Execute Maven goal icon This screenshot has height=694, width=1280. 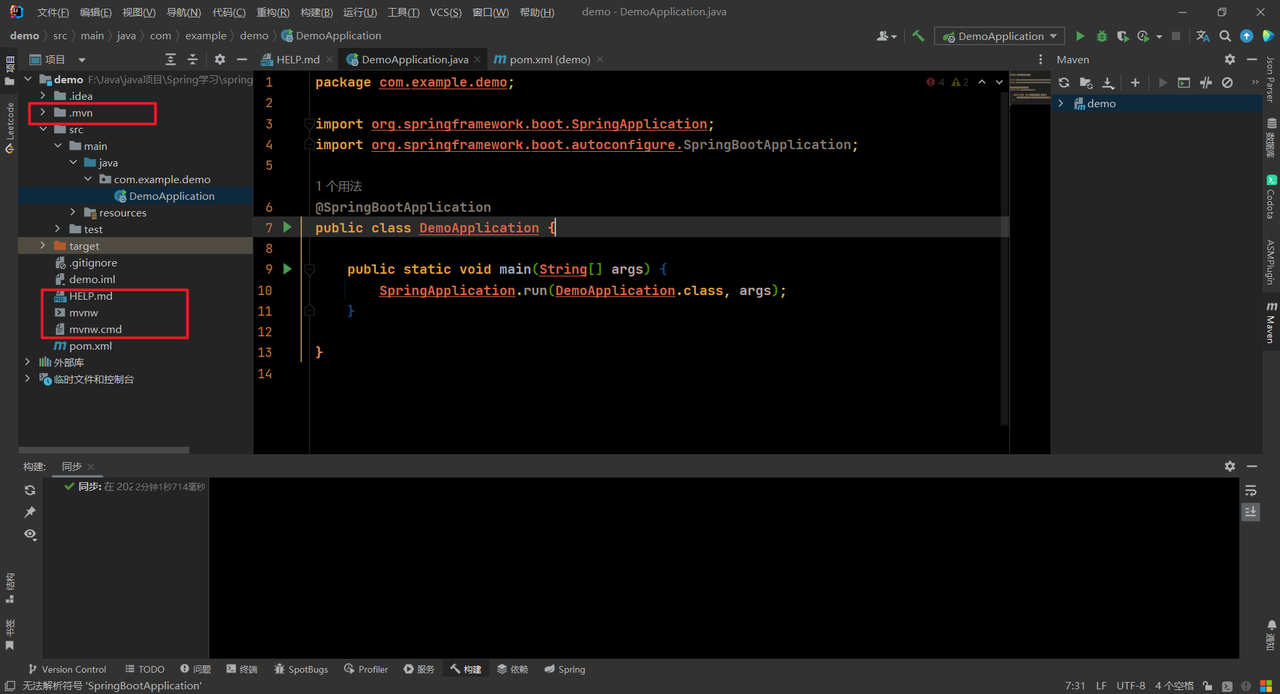1184,83
